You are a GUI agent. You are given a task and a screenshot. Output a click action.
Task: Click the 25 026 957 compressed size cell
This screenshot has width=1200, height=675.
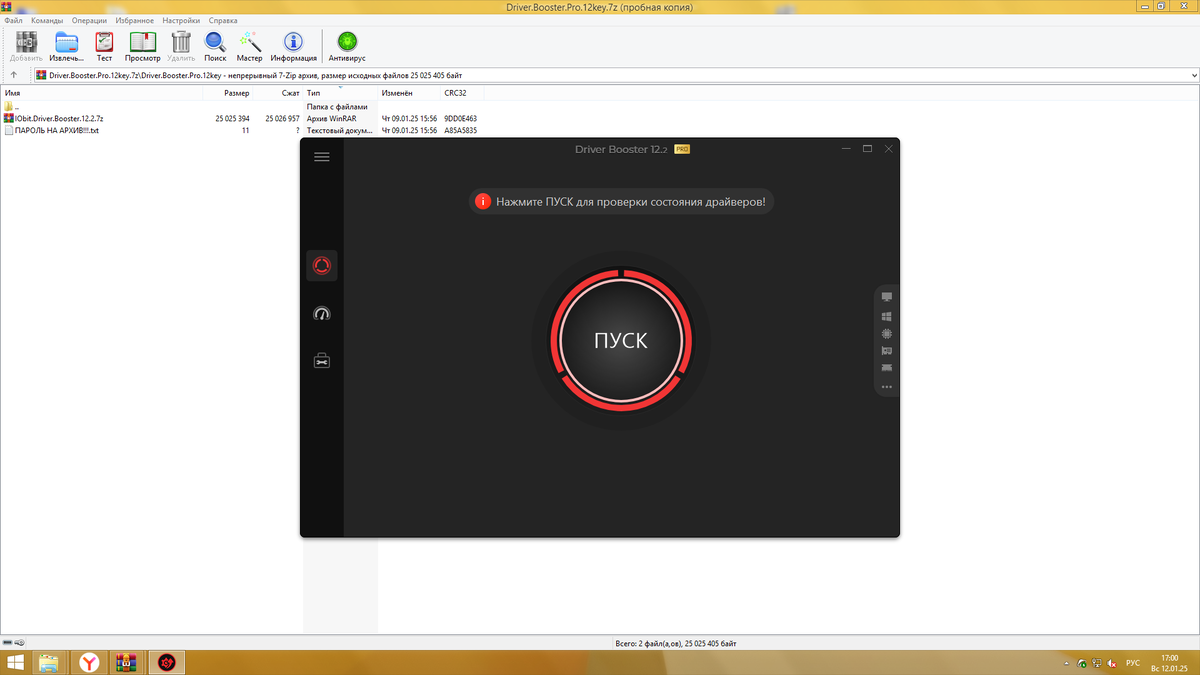click(282, 118)
